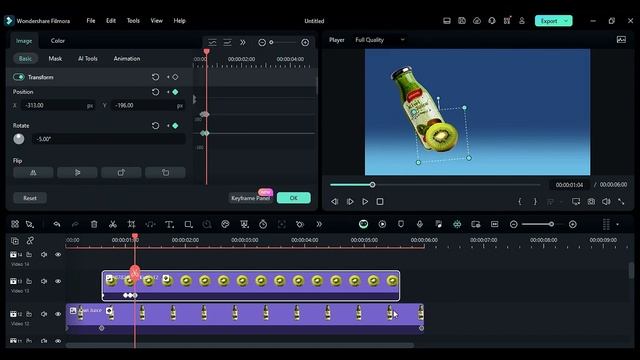Screen dimensions: 640x360
Task: Click the Rotate dial knob
Action: (x=19, y=139)
